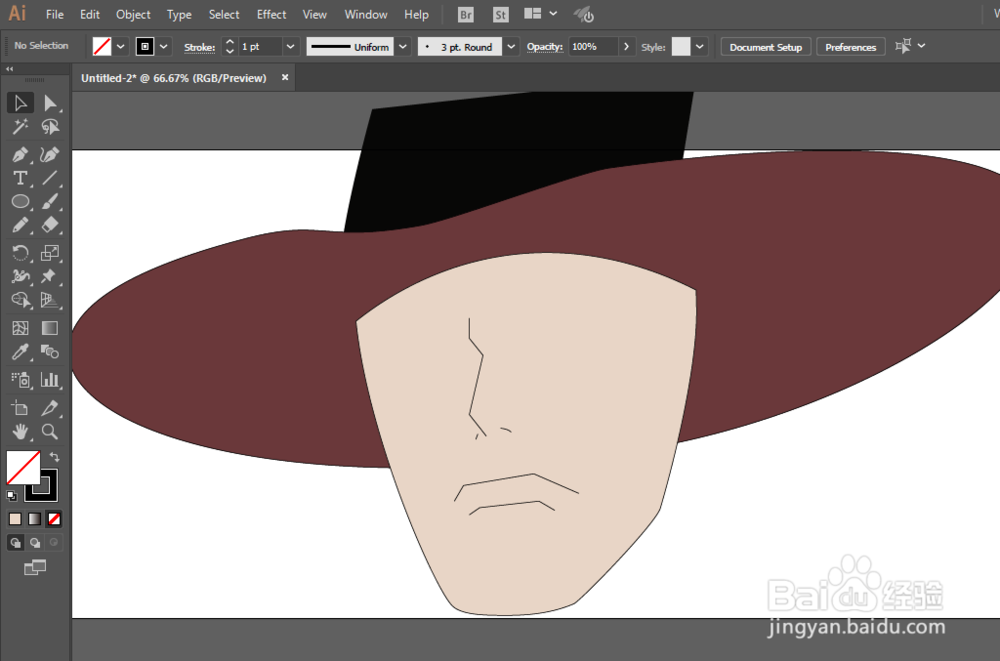Select the Ellipse tool
The image size is (1000, 661).
(x=20, y=202)
